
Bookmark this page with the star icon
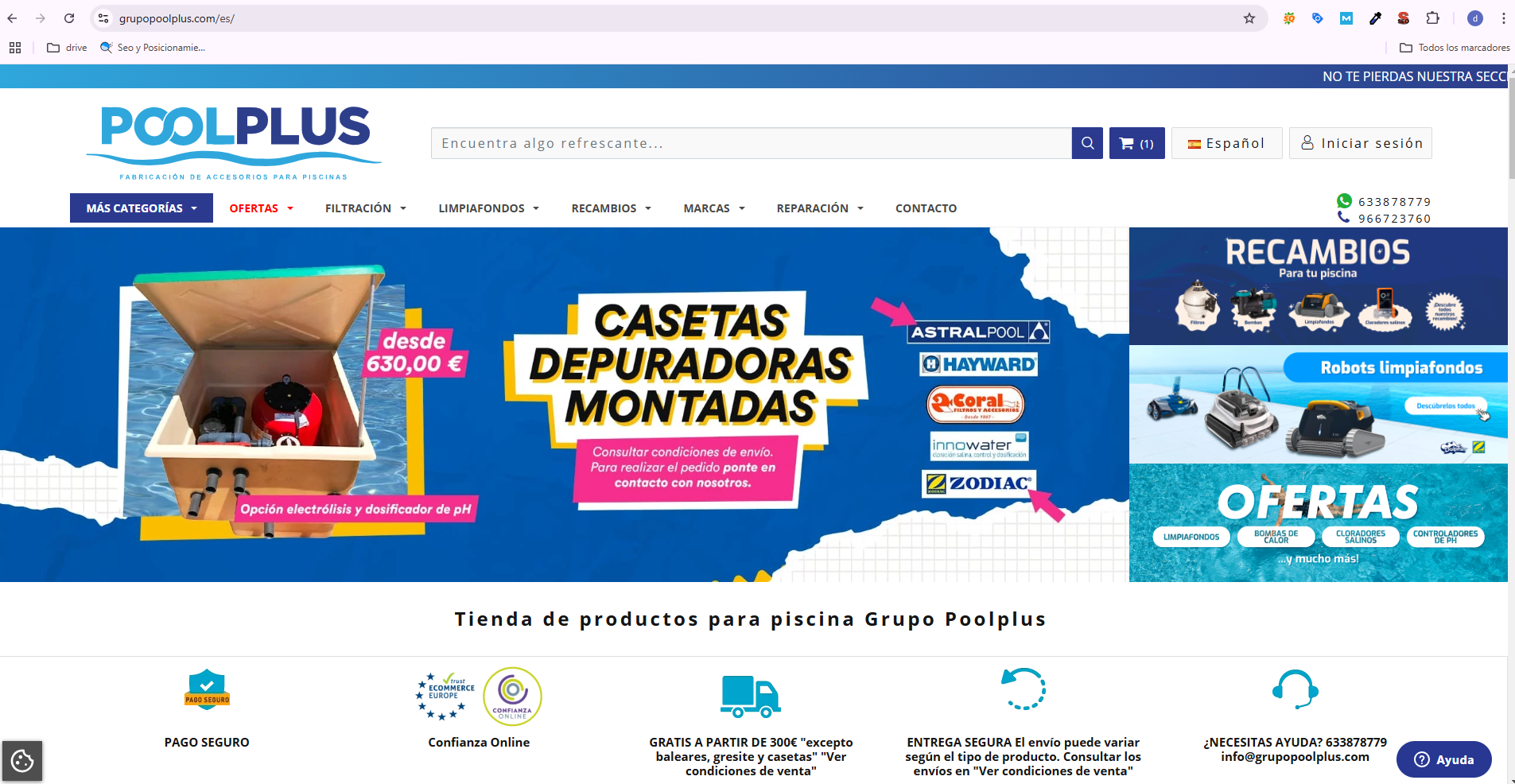click(x=1249, y=18)
